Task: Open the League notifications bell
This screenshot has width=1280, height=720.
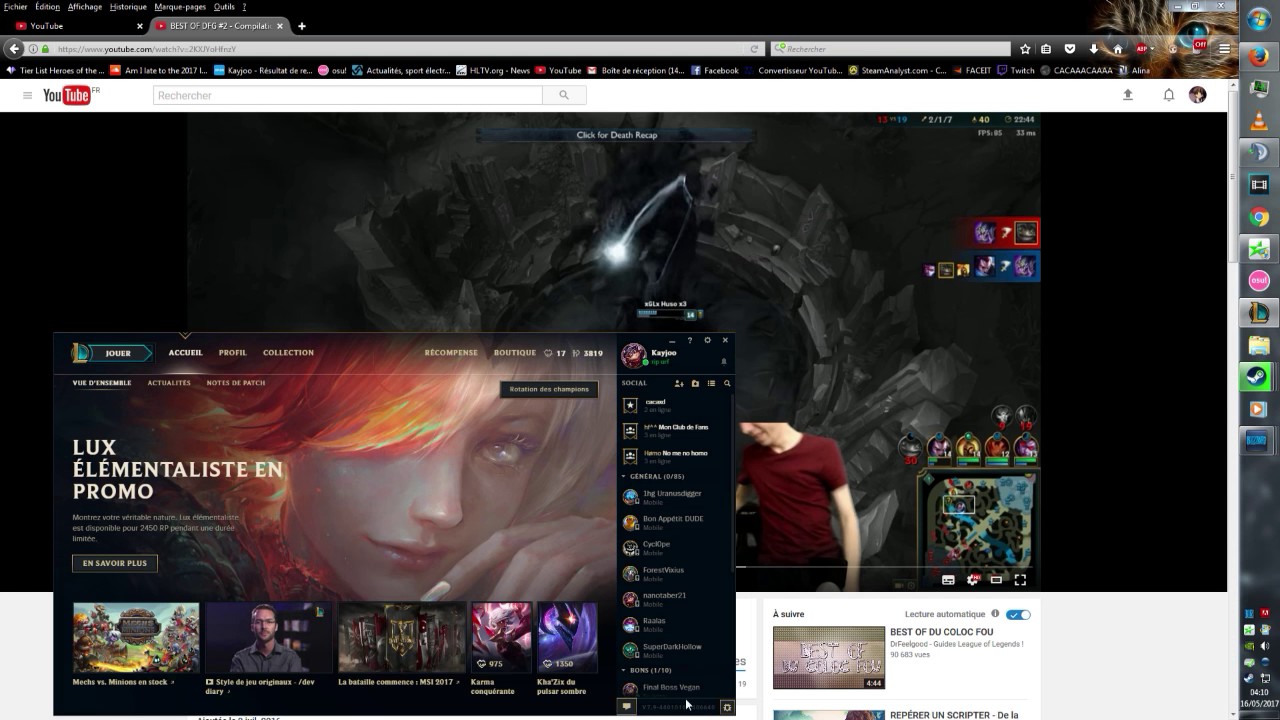Action: pyautogui.click(x=723, y=361)
